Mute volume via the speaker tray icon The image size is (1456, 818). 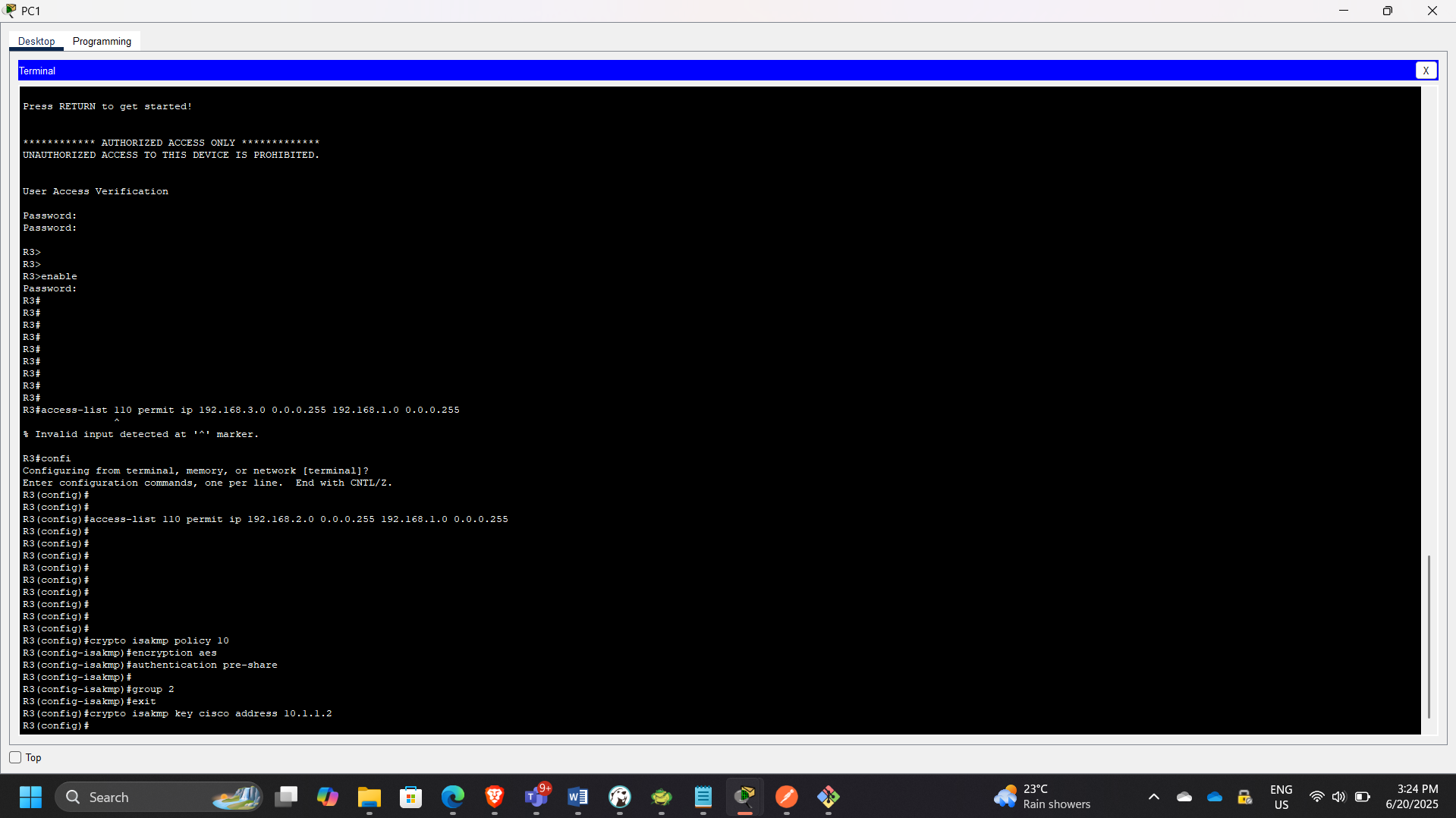[x=1338, y=798]
